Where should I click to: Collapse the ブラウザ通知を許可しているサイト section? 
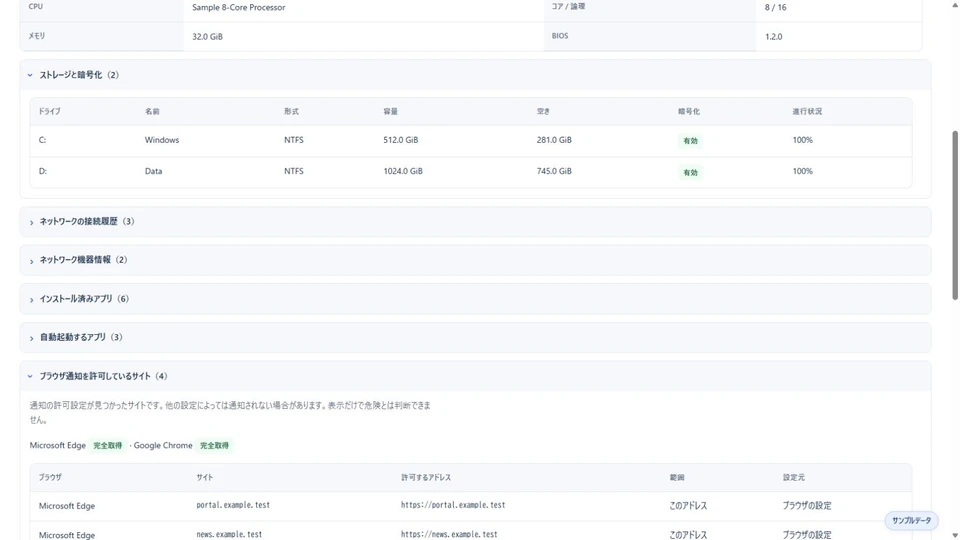pos(475,376)
